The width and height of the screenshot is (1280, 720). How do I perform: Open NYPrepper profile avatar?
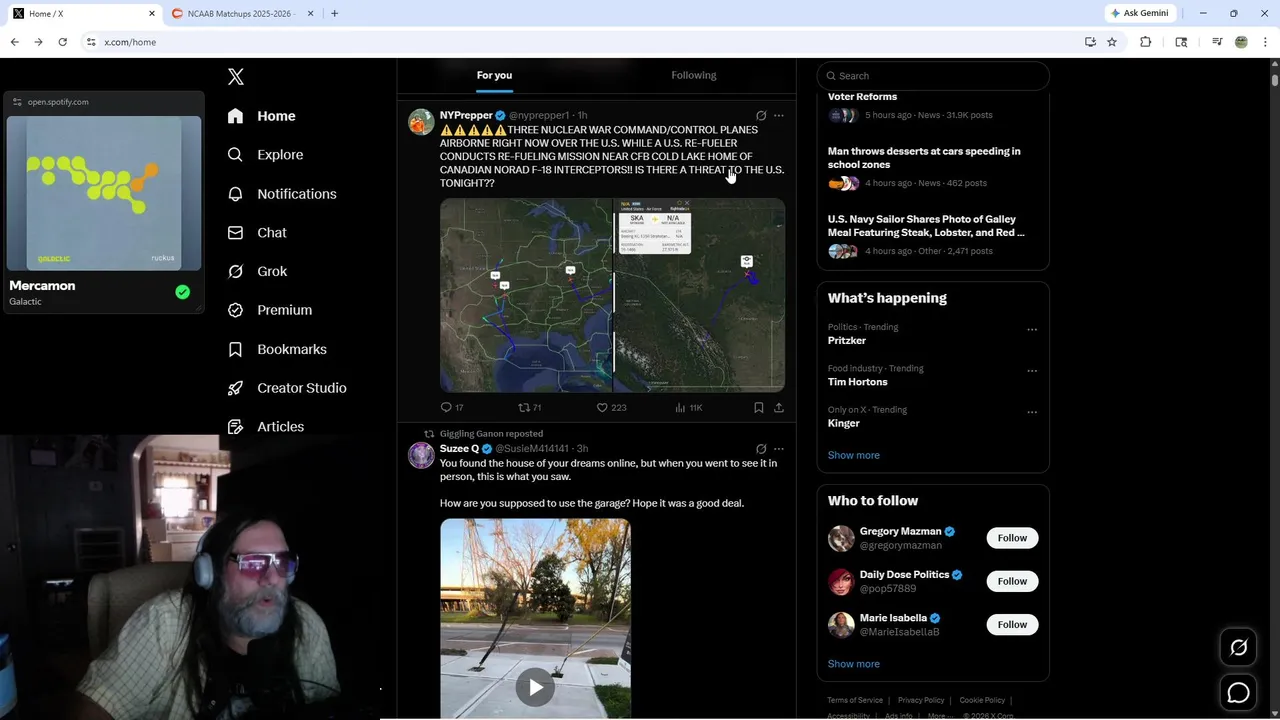point(421,122)
